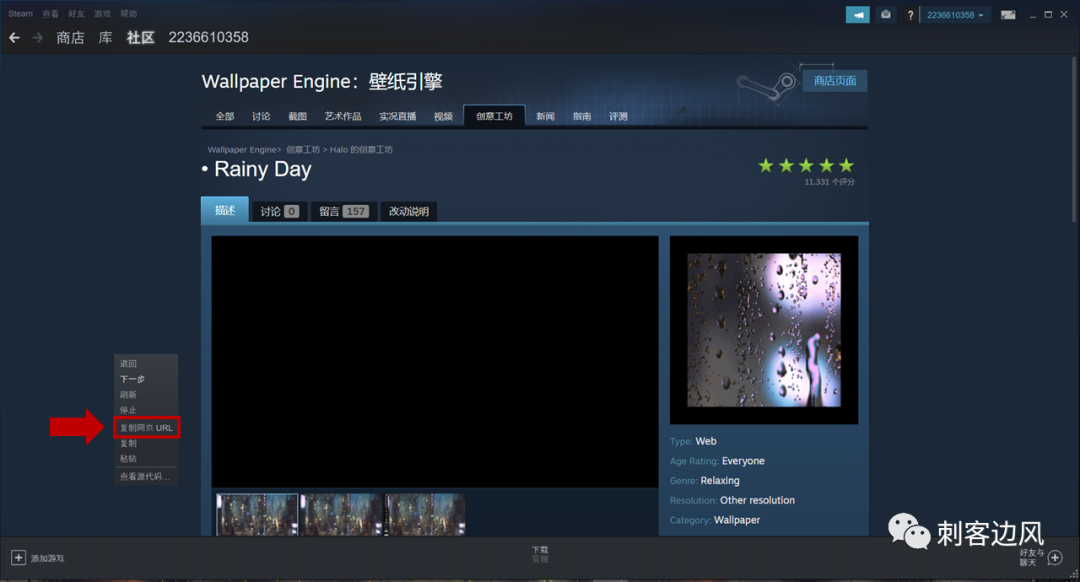Click the plus icon for 添加游戏
The image size is (1080, 582).
pos(19,558)
